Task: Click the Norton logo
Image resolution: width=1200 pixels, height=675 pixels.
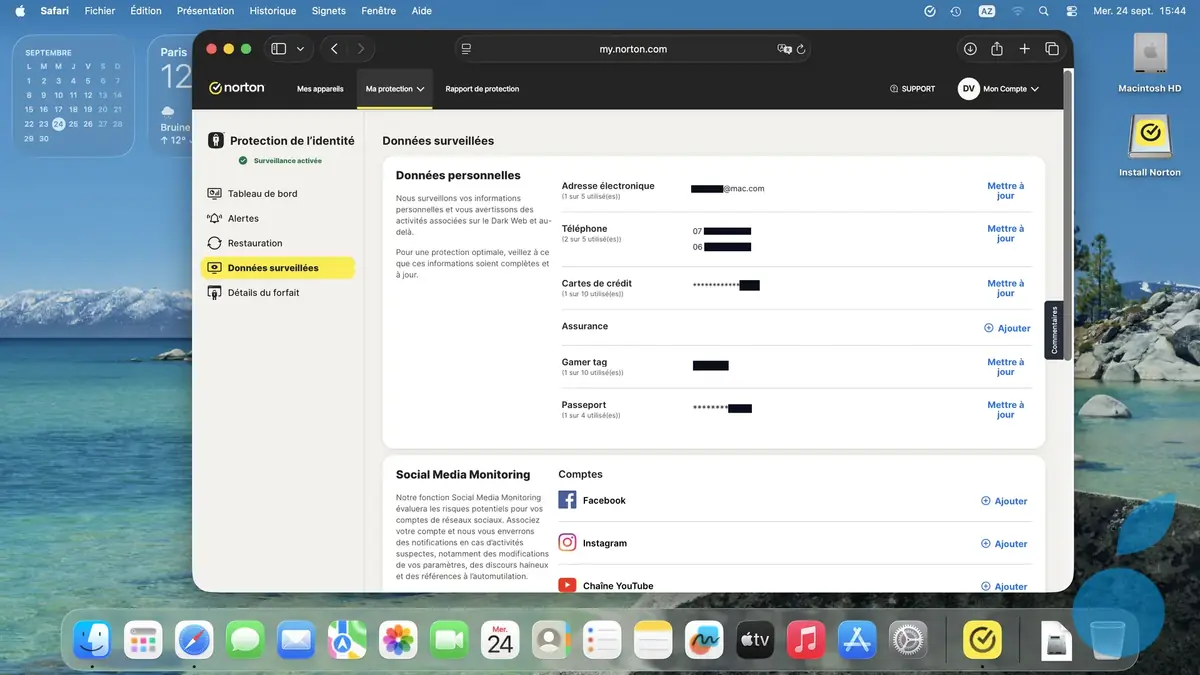Action: pyautogui.click(x=236, y=87)
